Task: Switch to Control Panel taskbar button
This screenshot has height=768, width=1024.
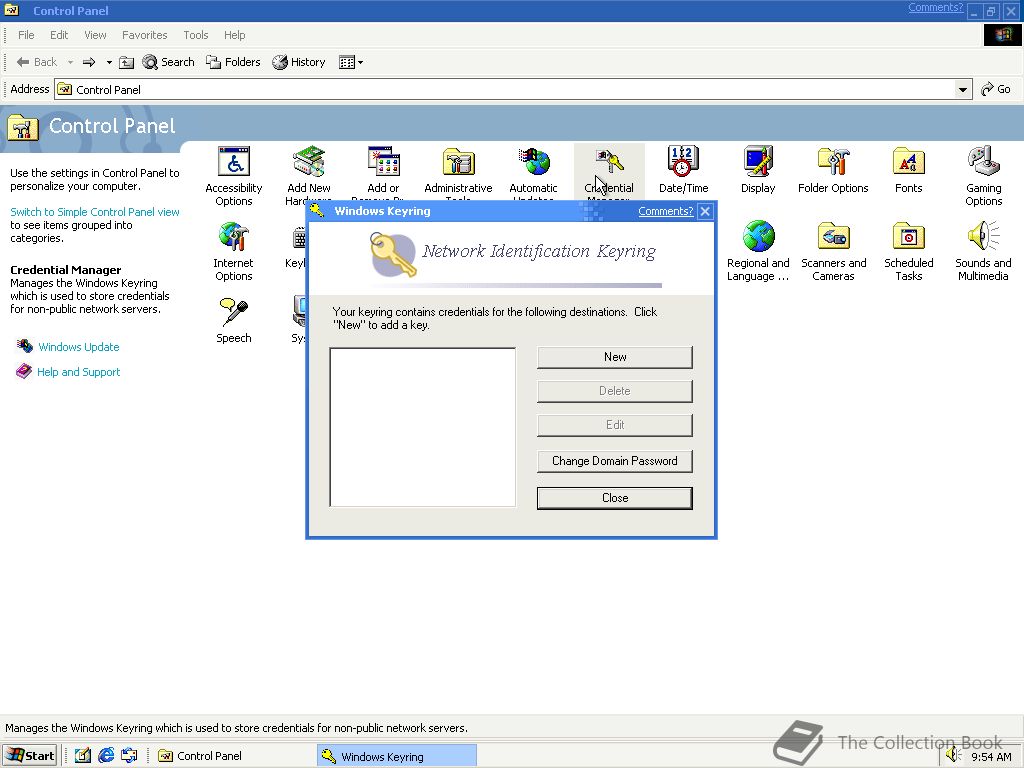Action: pos(235,756)
